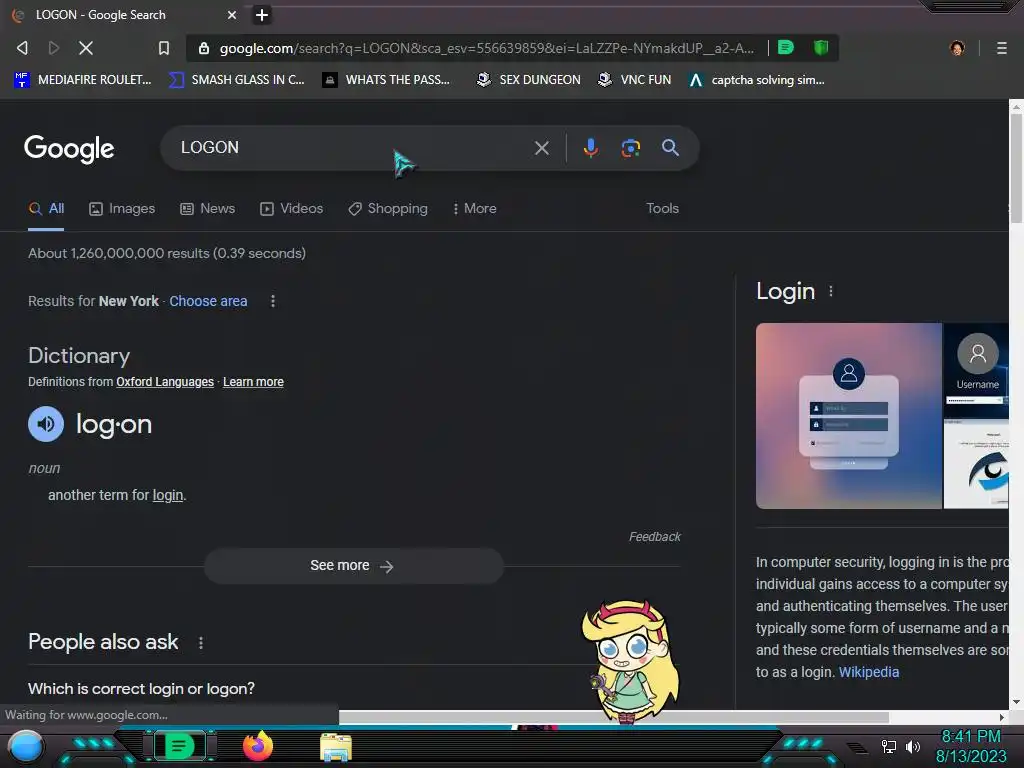Open captcha solving sim... bookmark

(x=756, y=80)
